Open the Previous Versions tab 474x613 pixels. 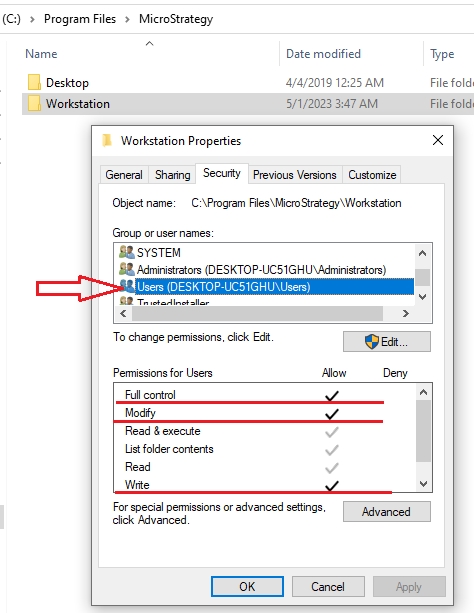[x=294, y=175]
